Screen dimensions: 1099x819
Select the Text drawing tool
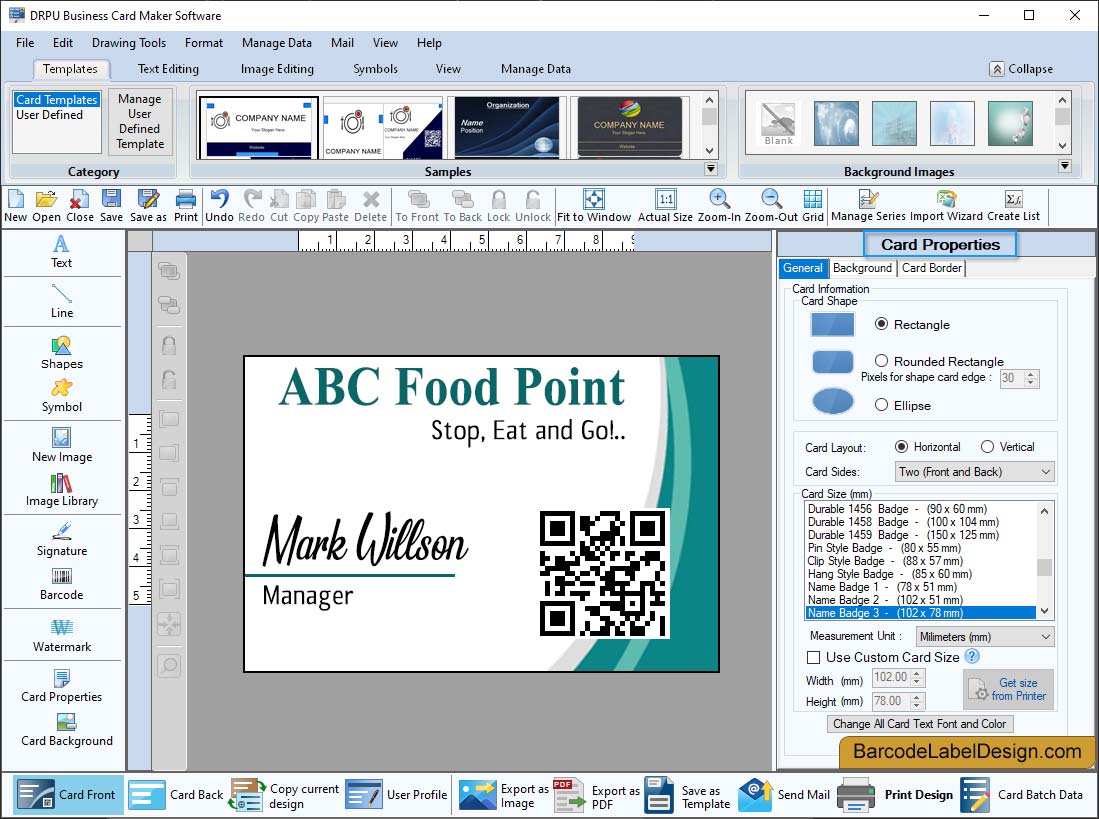pyautogui.click(x=62, y=252)
